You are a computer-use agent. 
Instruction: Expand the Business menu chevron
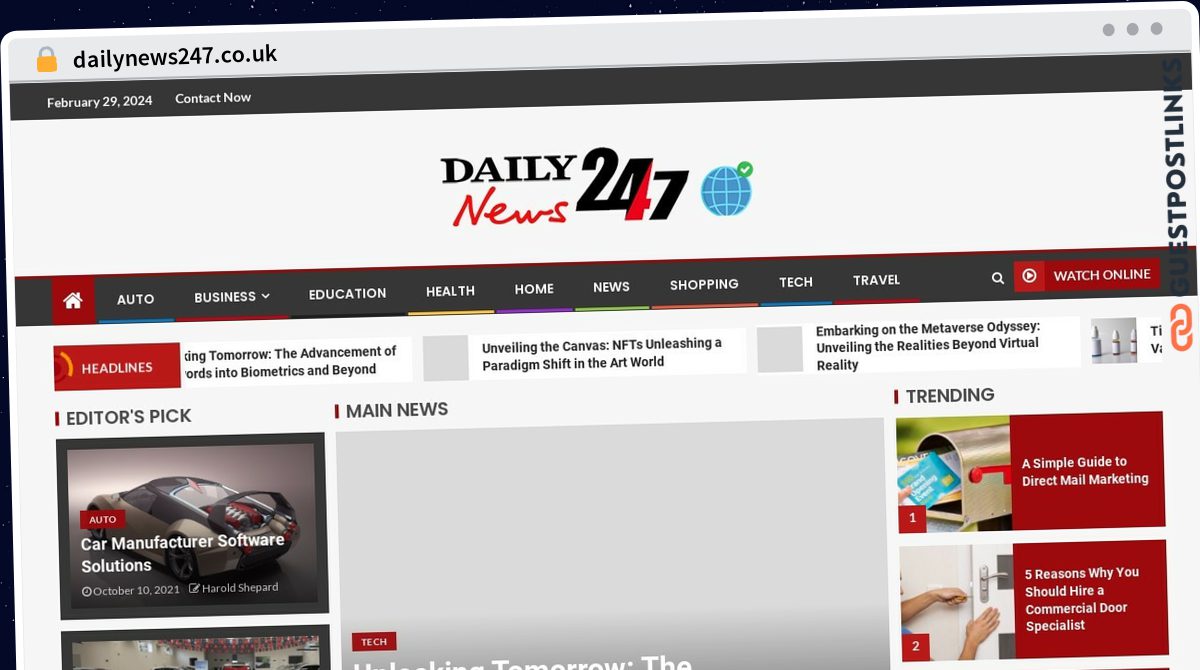[266, 296]
